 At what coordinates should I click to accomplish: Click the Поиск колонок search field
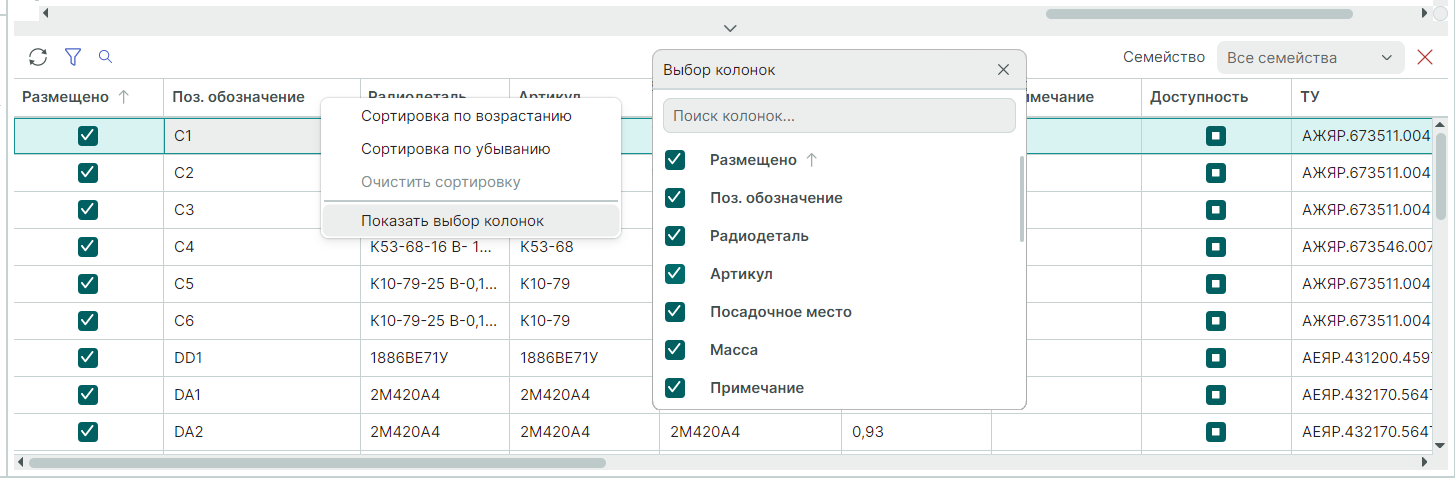838,116
